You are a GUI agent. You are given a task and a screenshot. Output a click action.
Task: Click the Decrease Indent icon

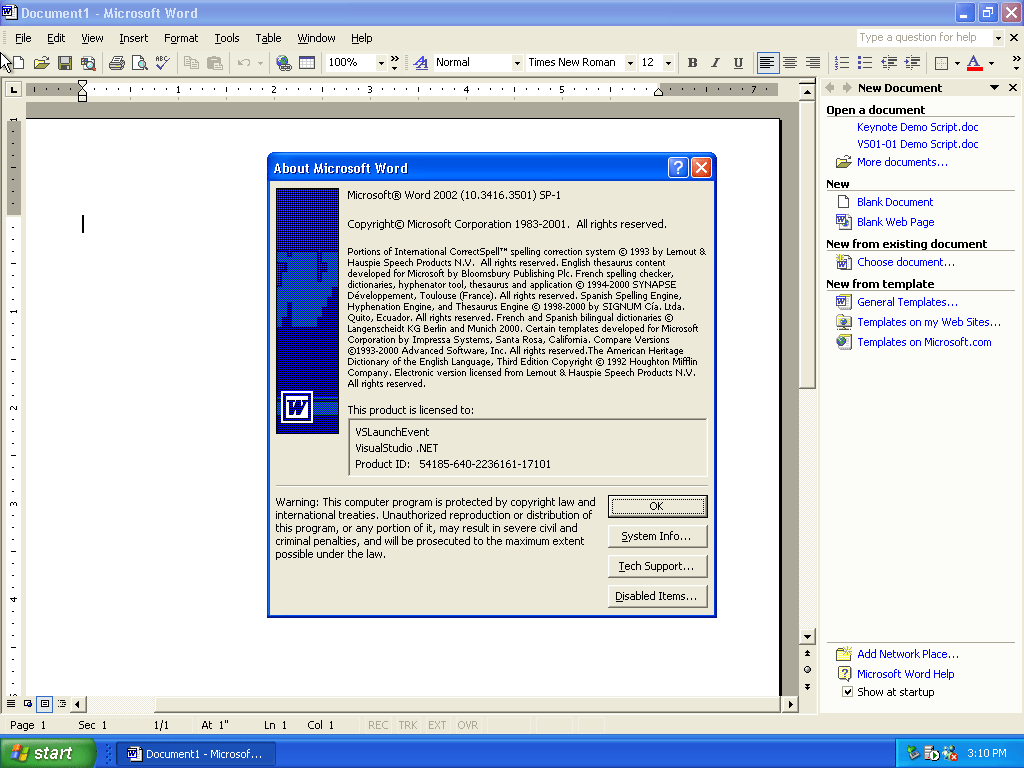coord(889,63)
